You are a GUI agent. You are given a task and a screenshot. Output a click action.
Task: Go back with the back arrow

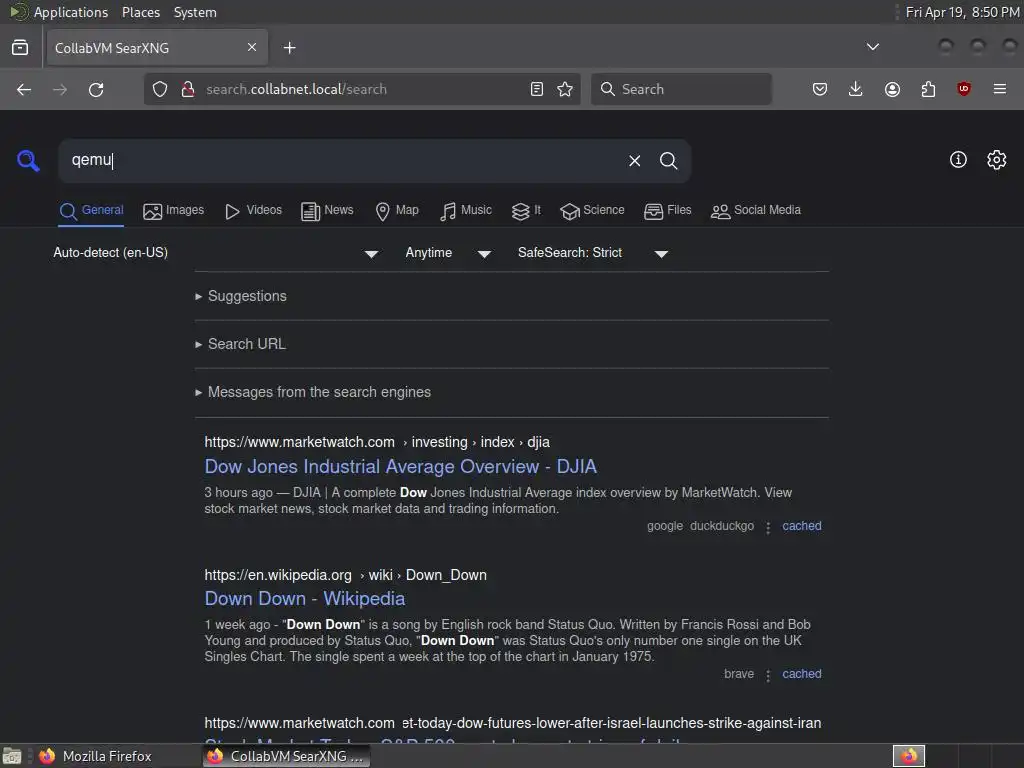coord(24,89)
